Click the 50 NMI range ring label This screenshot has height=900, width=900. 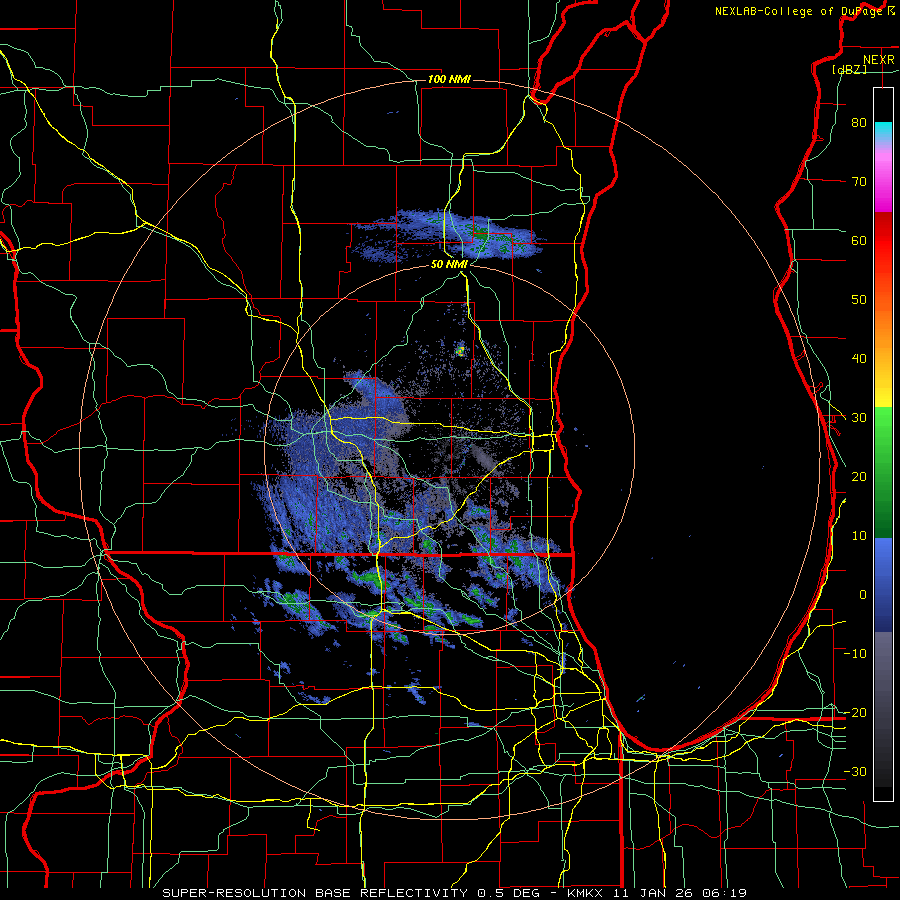click(449, 264)
